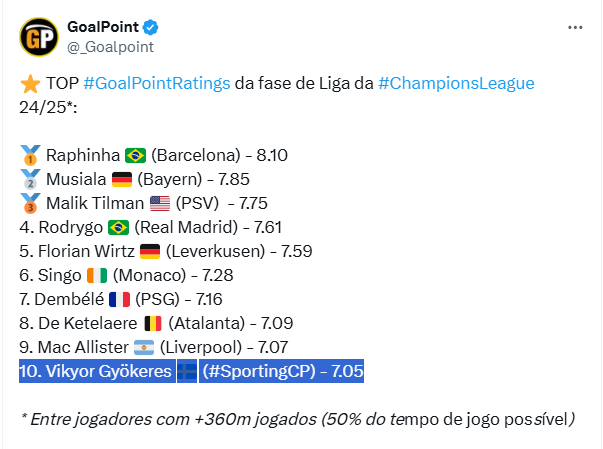Viewport: 603px width, 449px height.
Task: Click the GoalPoint GP profile avatar
Action: click(39, 37)
